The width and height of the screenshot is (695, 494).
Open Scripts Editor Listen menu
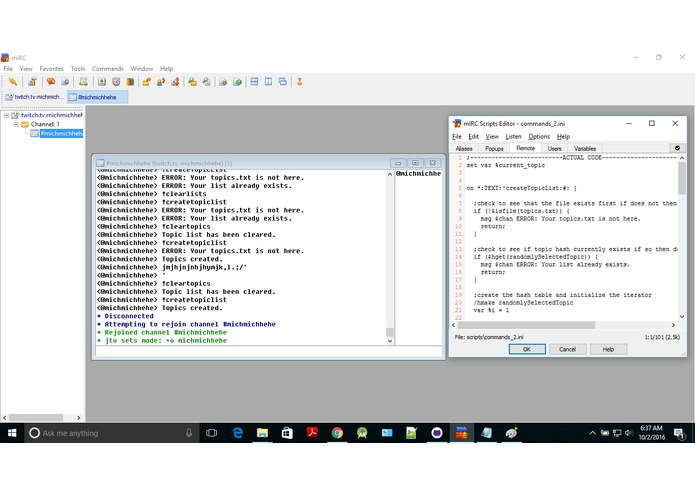tap(513, 136)
